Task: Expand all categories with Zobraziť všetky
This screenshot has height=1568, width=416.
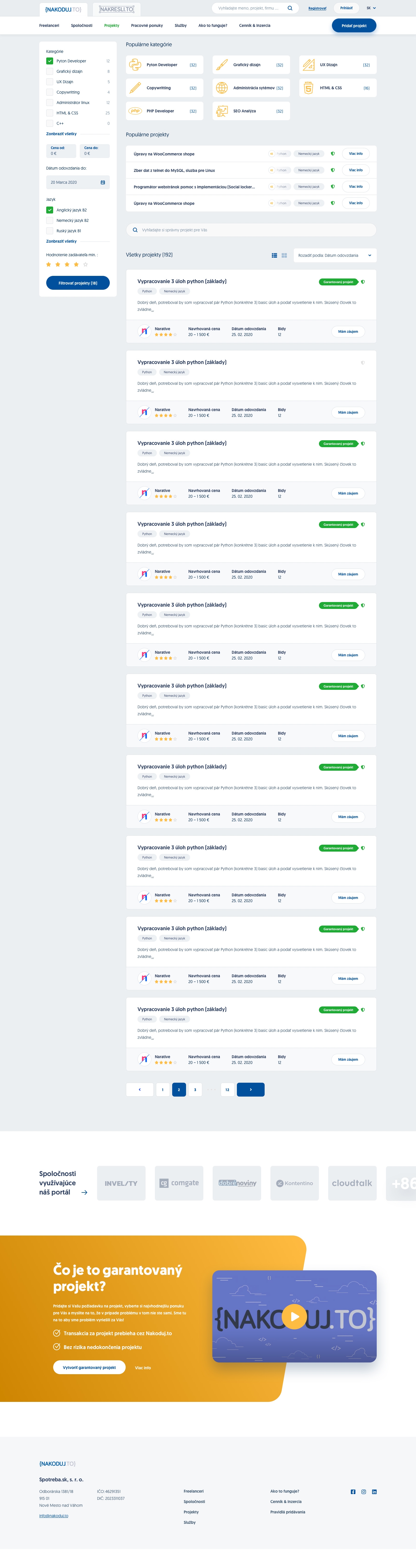Action: (x=62, y=134)
